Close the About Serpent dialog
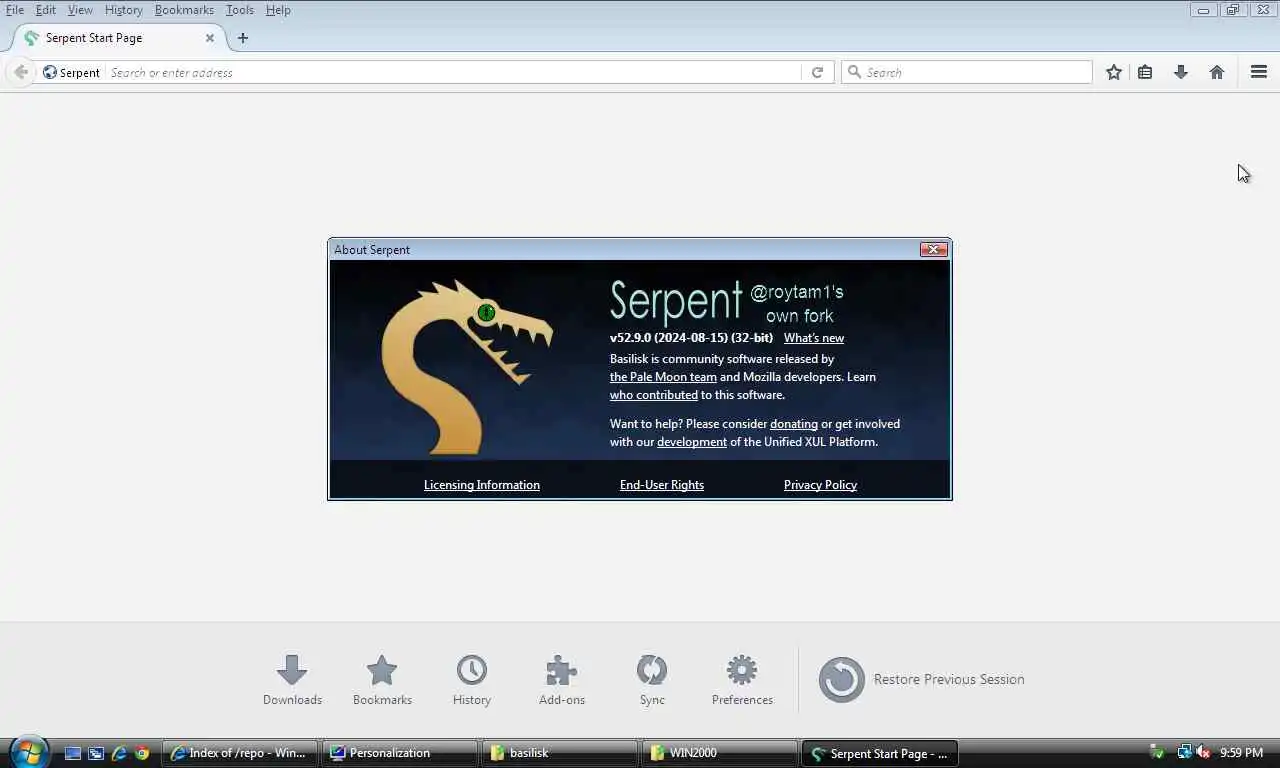 coord(934,249)
